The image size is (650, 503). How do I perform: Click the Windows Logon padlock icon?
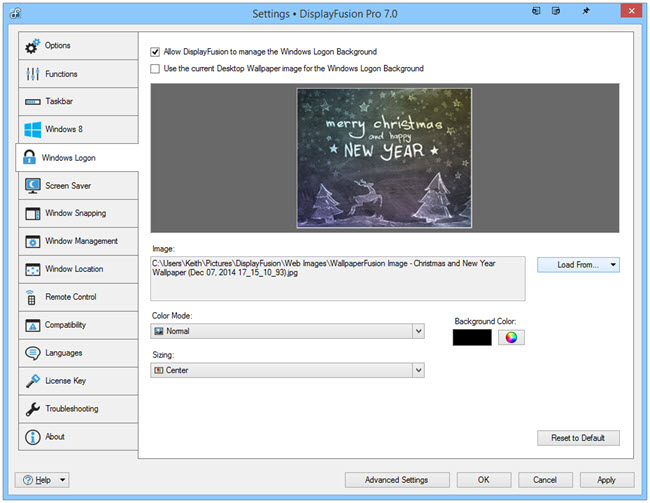pos(29,158)
